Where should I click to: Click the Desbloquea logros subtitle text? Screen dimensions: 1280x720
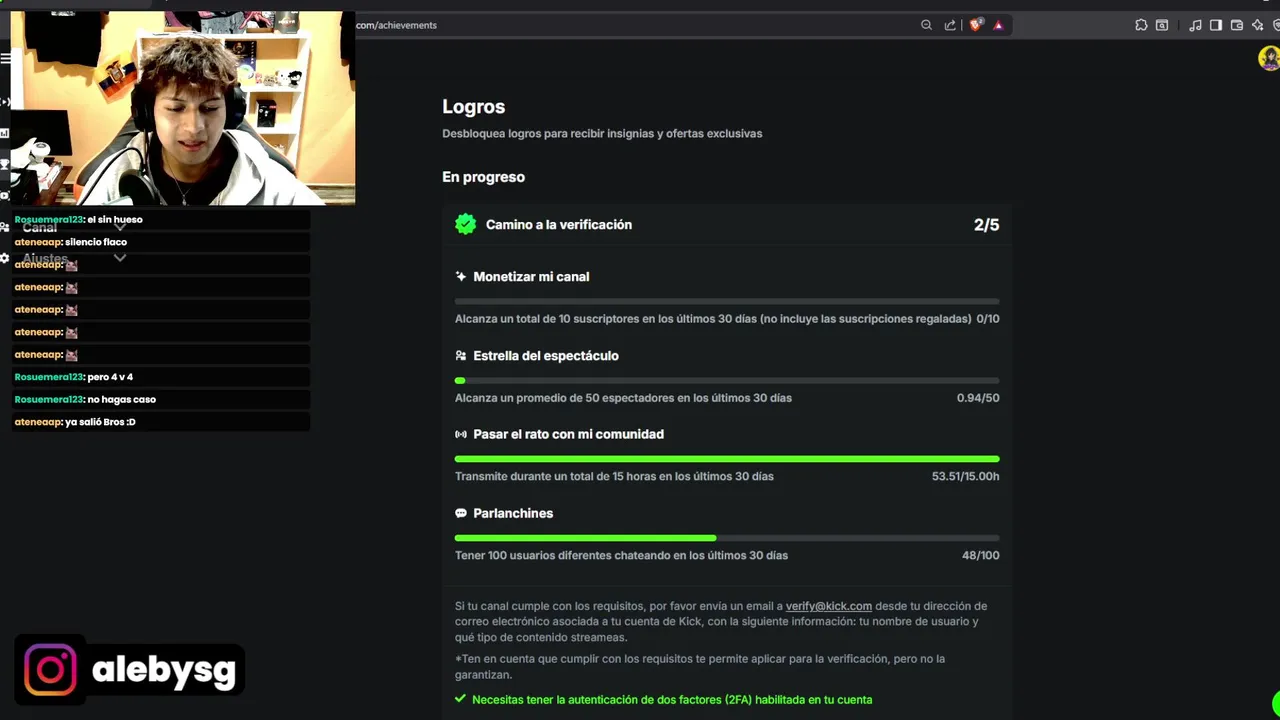tap(602, 134)
